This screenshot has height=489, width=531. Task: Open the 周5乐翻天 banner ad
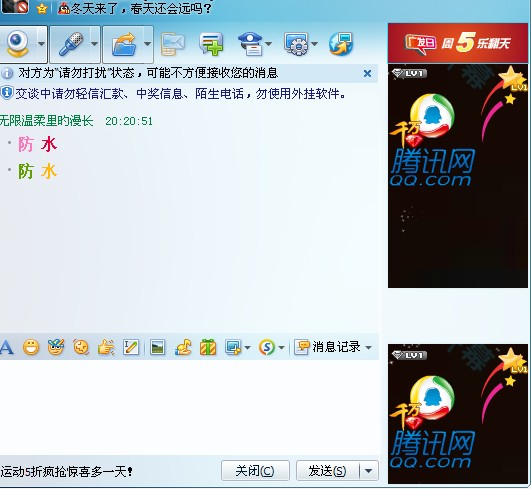point(458,43)
